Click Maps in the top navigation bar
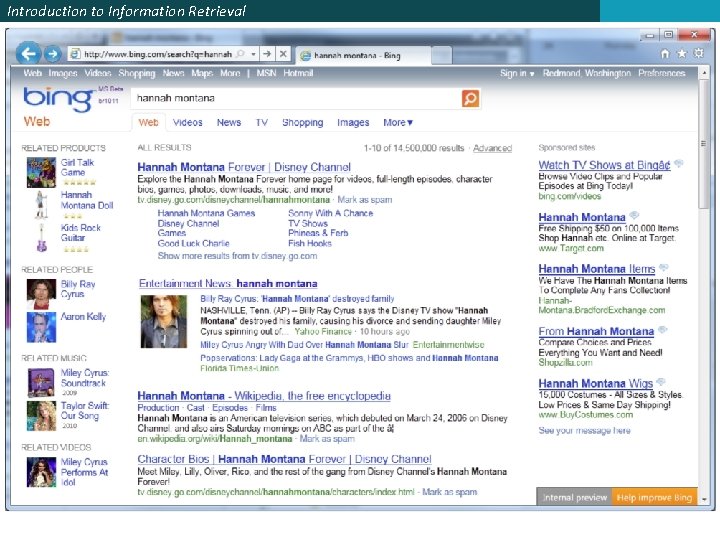 [202, 73]
